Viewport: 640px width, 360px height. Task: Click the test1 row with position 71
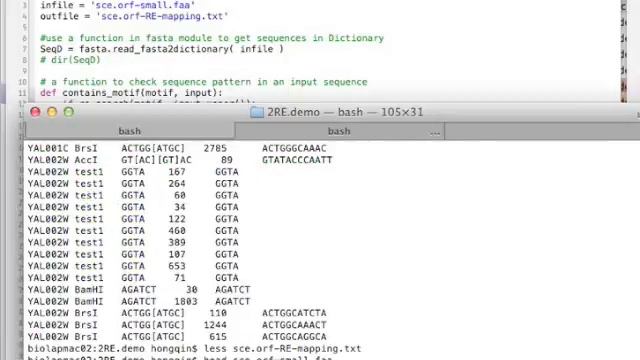(x=133, y=278)
